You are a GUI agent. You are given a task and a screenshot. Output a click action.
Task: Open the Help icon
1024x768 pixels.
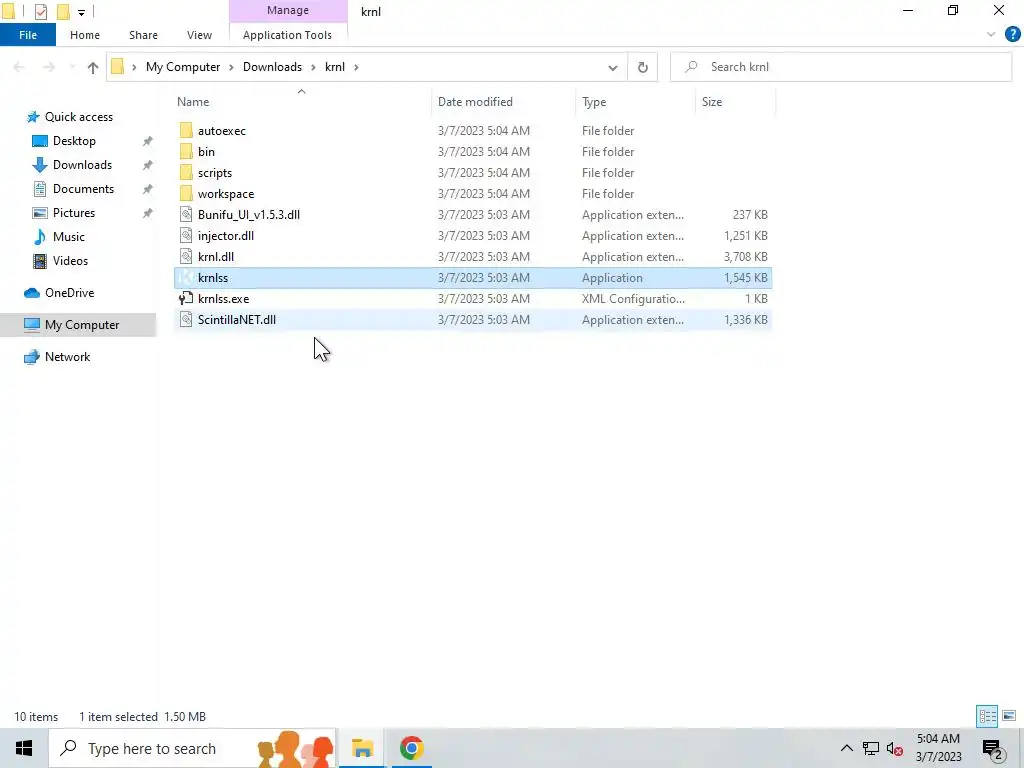coord(1012,35)
